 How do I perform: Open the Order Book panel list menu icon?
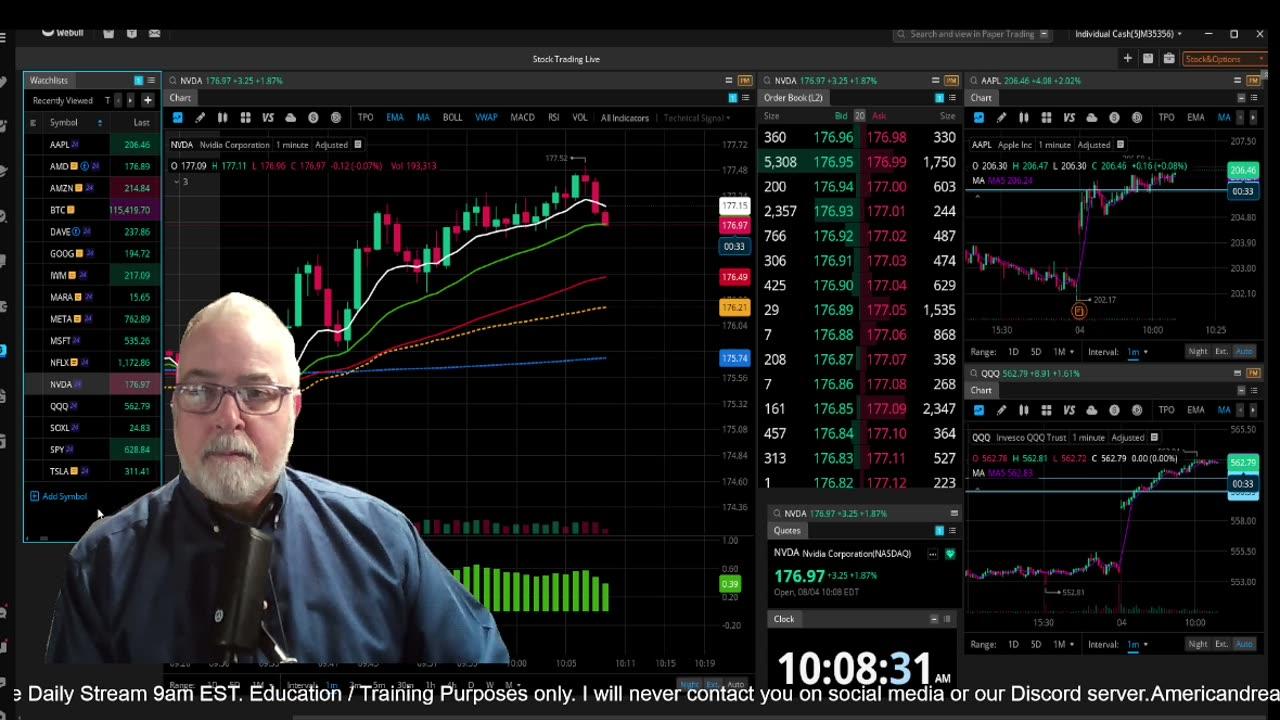click(951, 98)
